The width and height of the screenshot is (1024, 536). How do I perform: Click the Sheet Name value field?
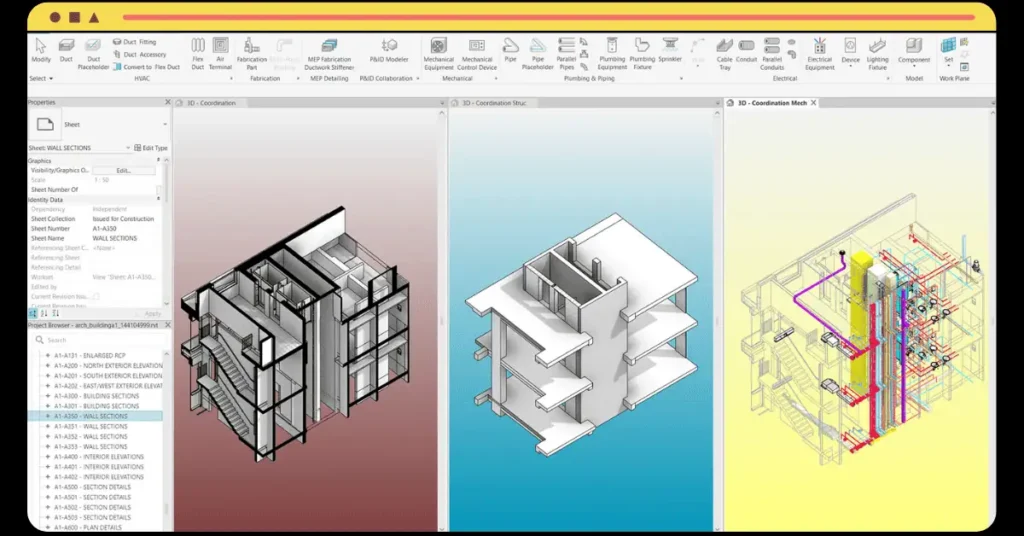(x=125, y=238)
